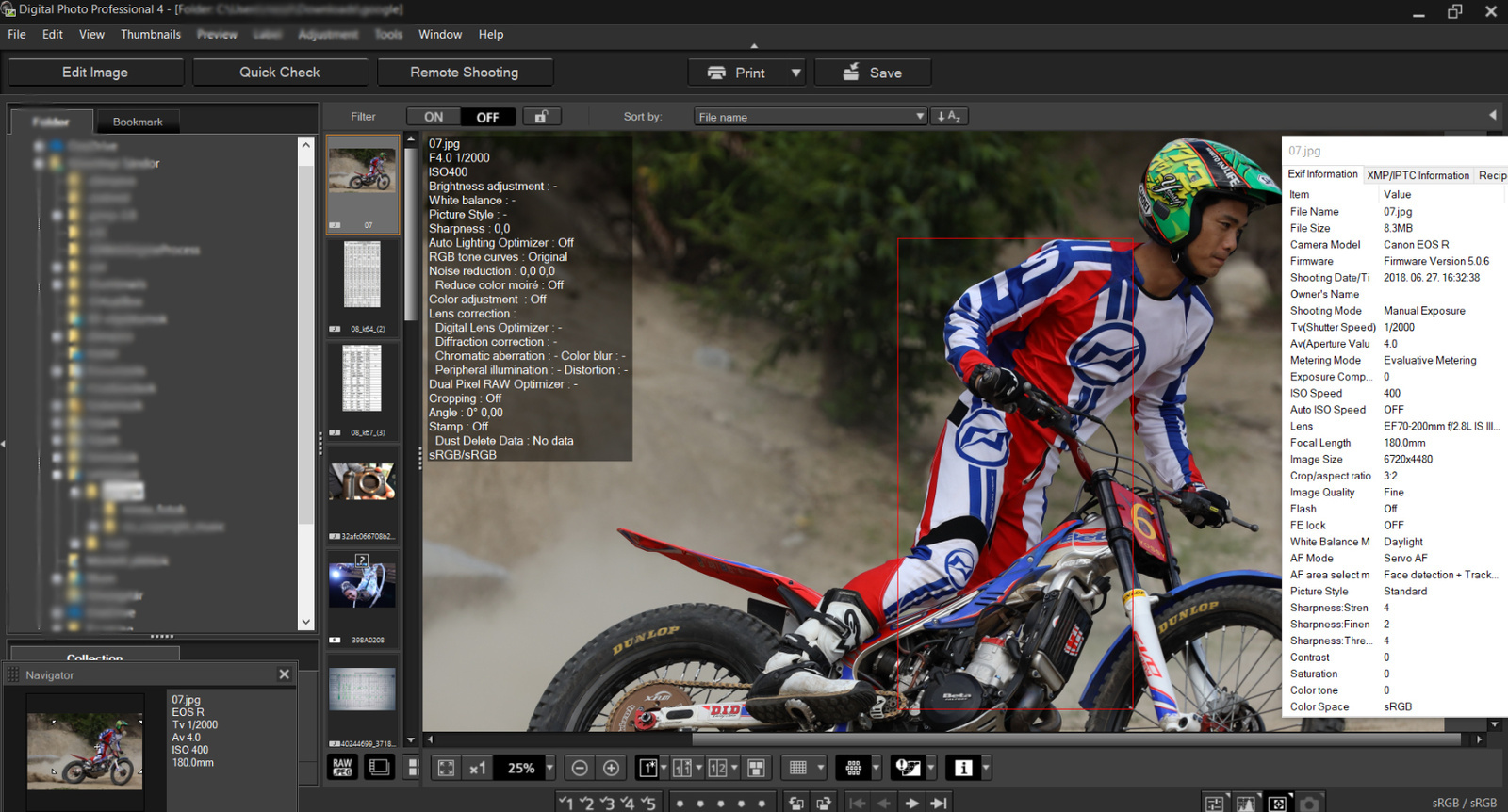Open the info display dropdown arrow

click(x=986, y=768)
